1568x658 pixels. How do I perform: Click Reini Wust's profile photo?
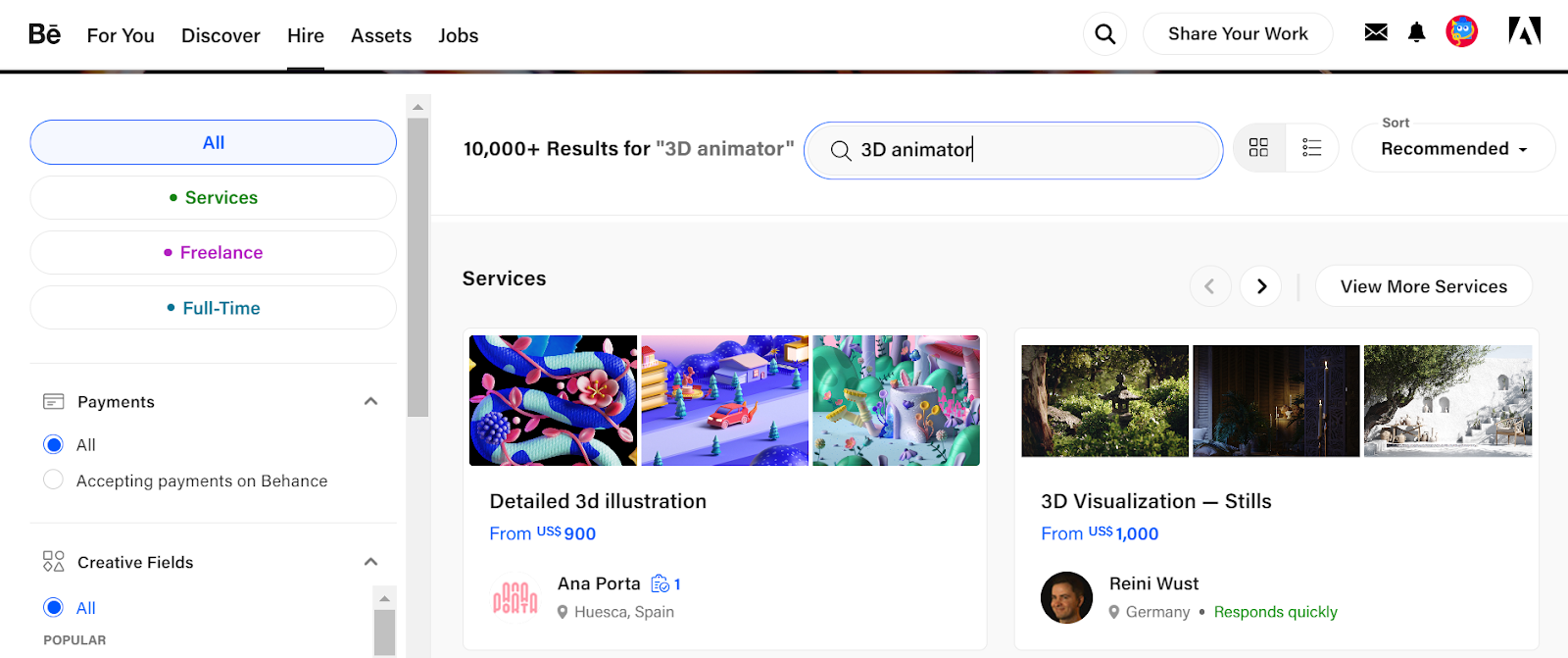pyautogui.click(x=1066, y=597)
